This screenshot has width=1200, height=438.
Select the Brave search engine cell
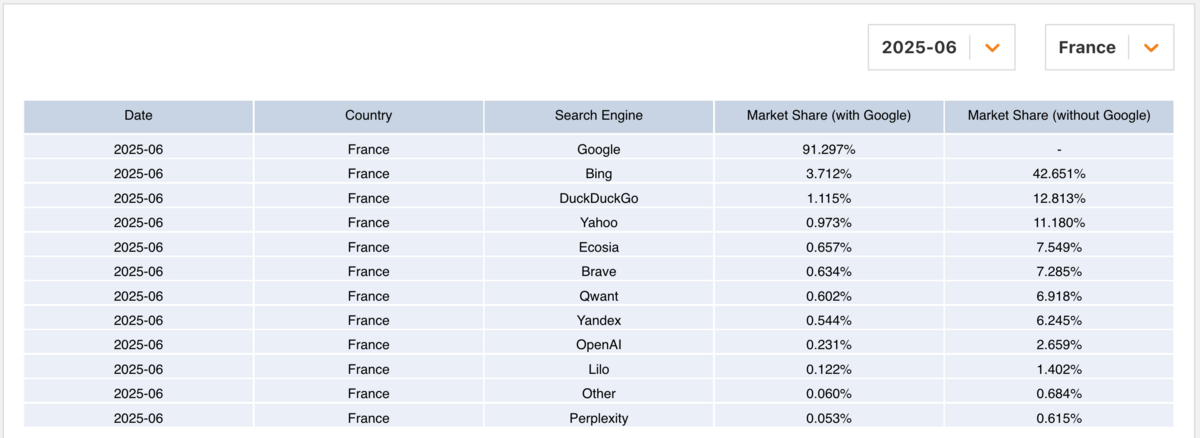tap(599, 272)
